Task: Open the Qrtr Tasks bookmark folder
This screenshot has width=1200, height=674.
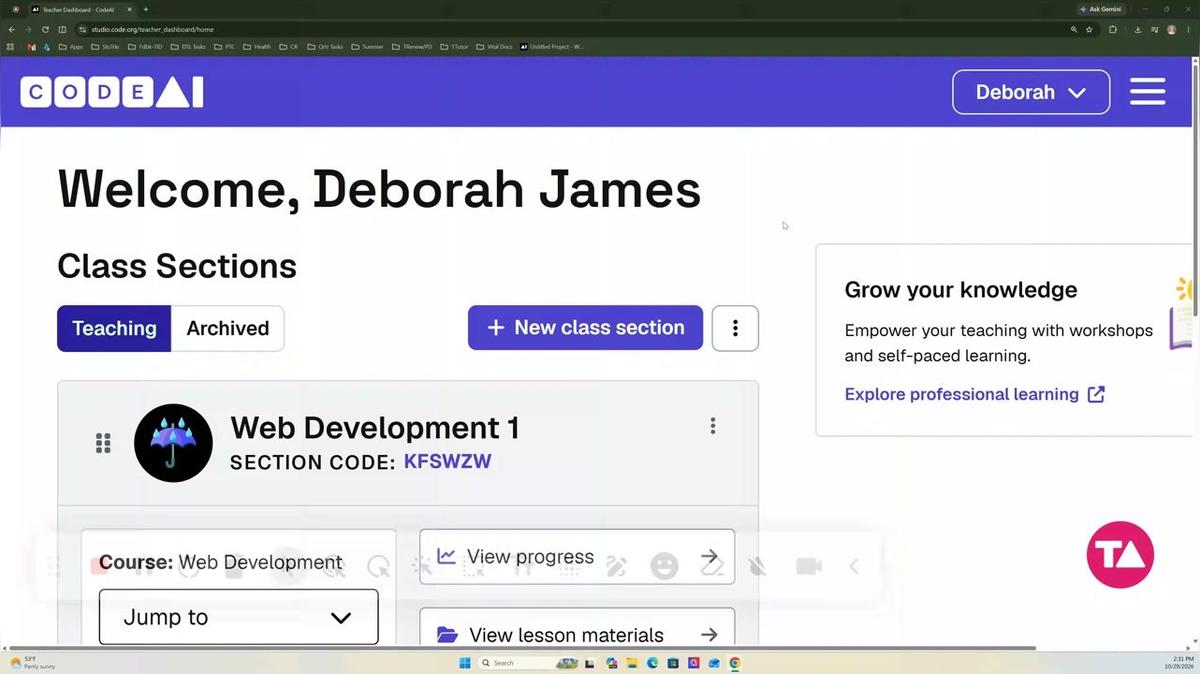Action: point(324,46)
